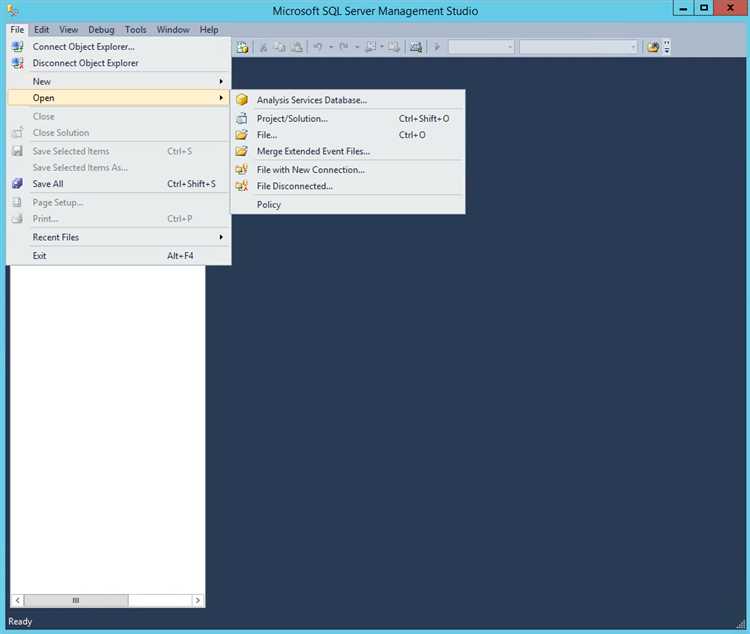Open the toolbar options overflow dropdown
Image resolution: width=750 pixels, height=634 pixels.
[x=667, y=47]
